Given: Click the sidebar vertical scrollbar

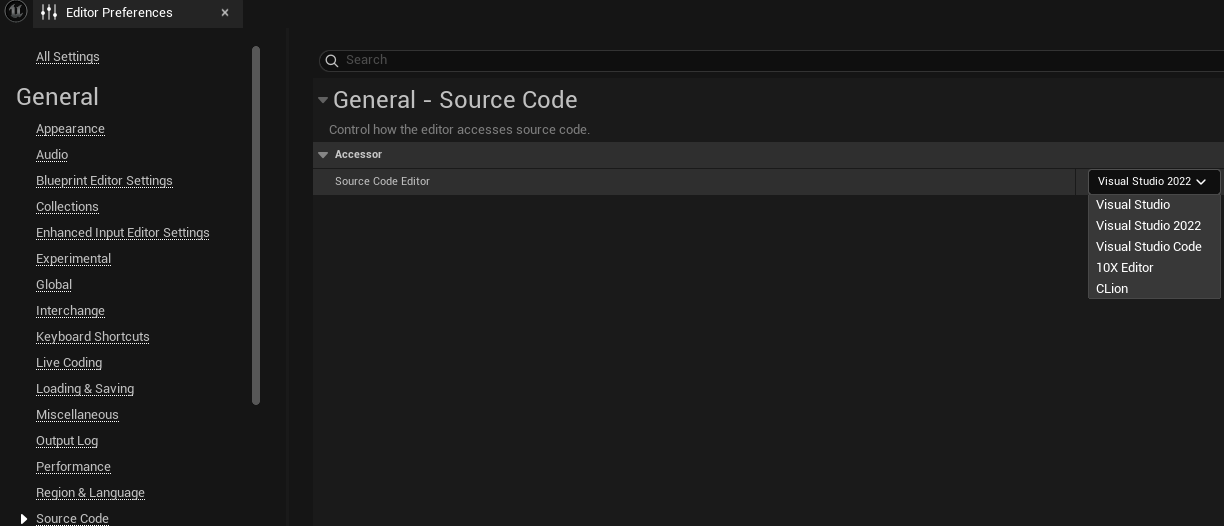Looking at the screenshot, I should click(x=256, y=225).
